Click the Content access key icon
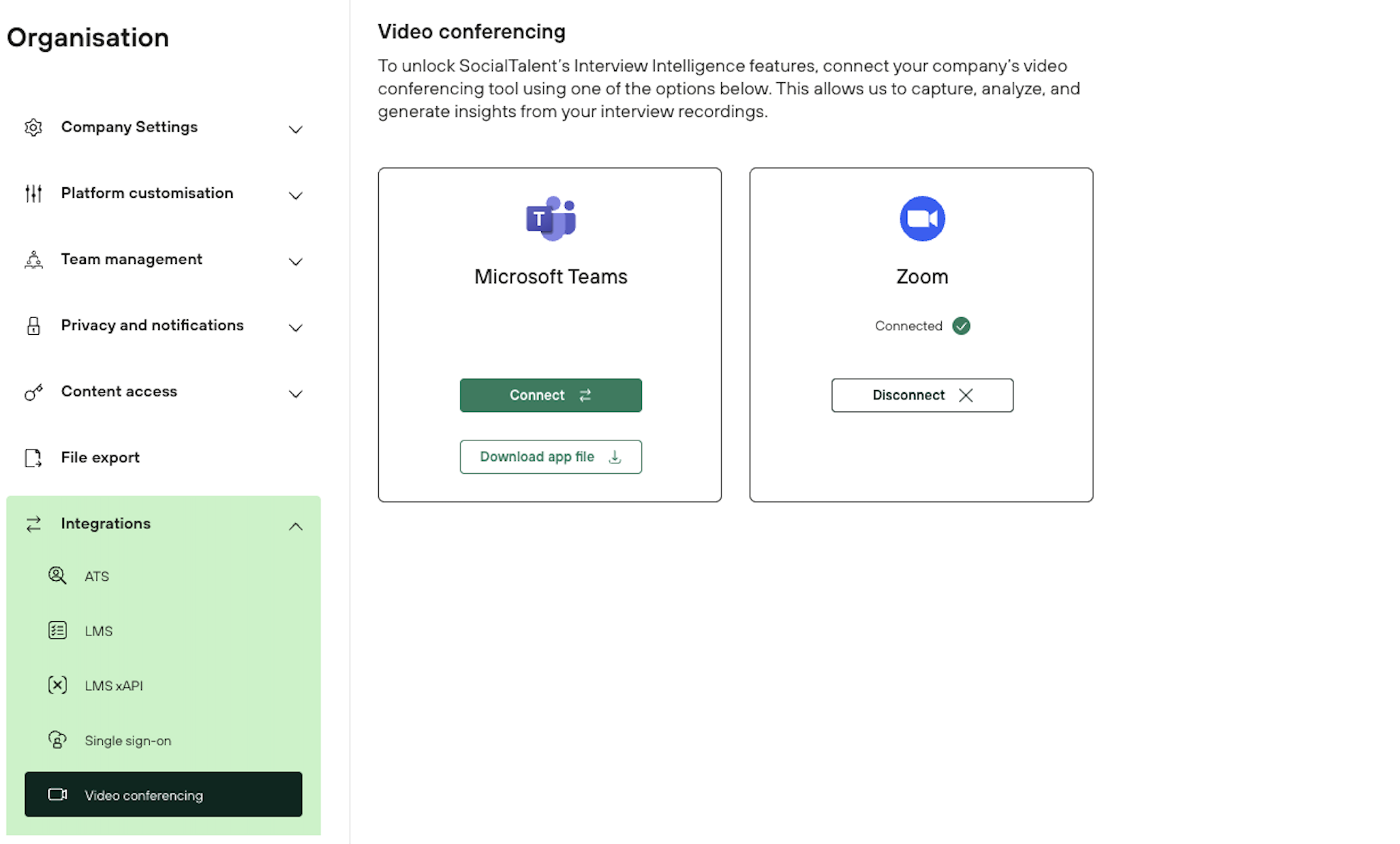Screen dimensions: 1400x844 (x=33, y=392)
